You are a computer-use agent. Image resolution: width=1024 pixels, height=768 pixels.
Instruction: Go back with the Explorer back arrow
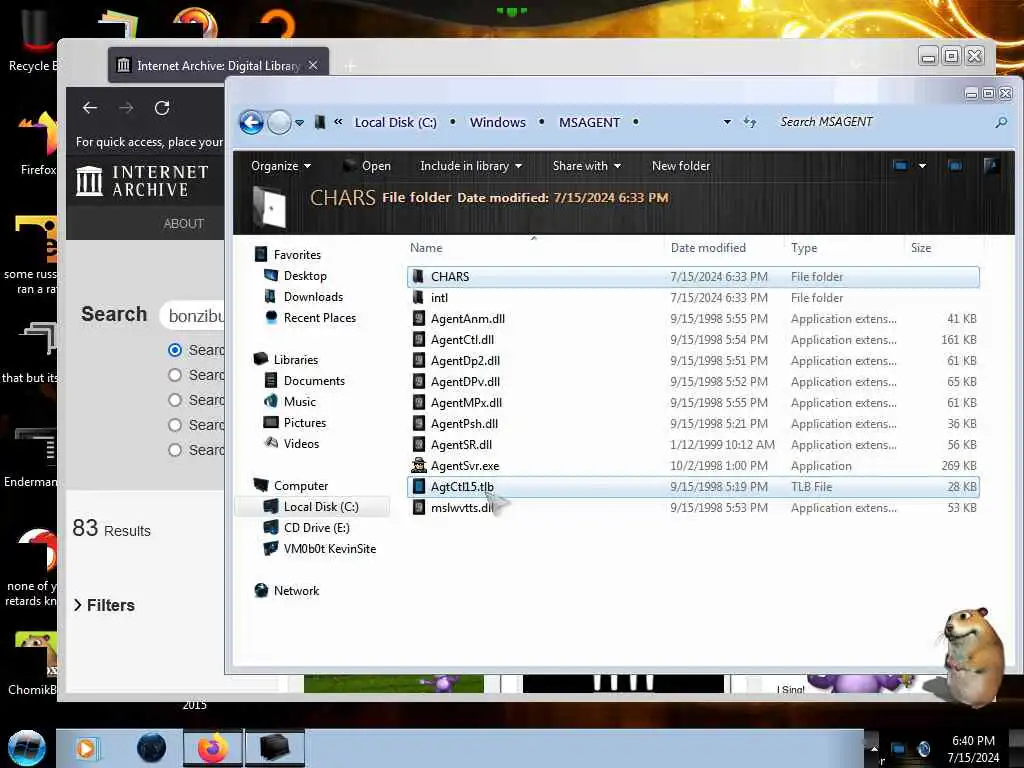(x=251, y=122)
